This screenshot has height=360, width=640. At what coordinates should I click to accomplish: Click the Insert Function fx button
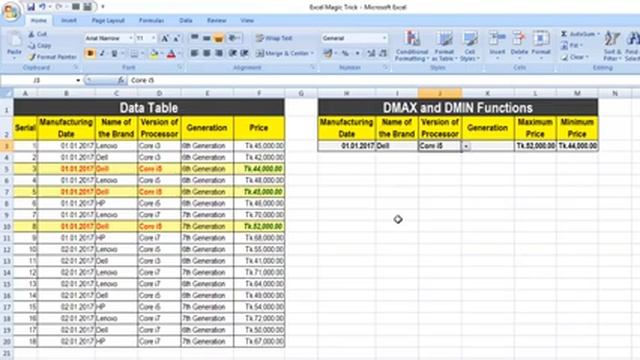click(x=121, y=80)
